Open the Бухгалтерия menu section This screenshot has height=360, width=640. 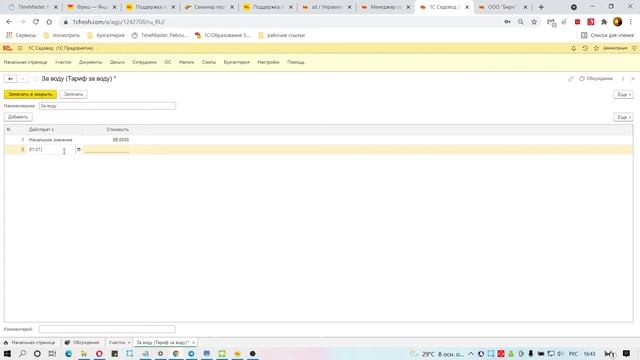click(236, 62)
